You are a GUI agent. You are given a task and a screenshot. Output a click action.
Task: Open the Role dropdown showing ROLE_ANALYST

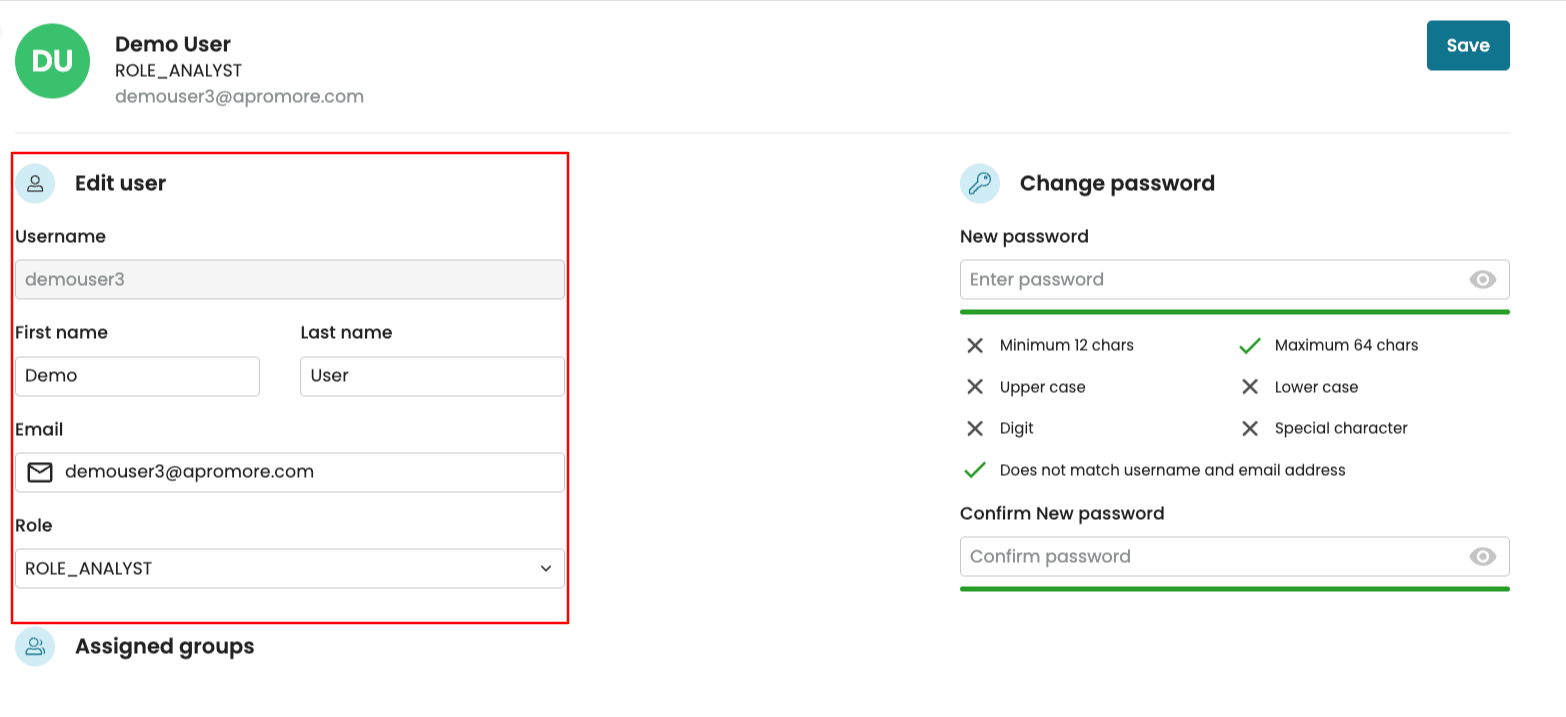[x=280, y=568]
